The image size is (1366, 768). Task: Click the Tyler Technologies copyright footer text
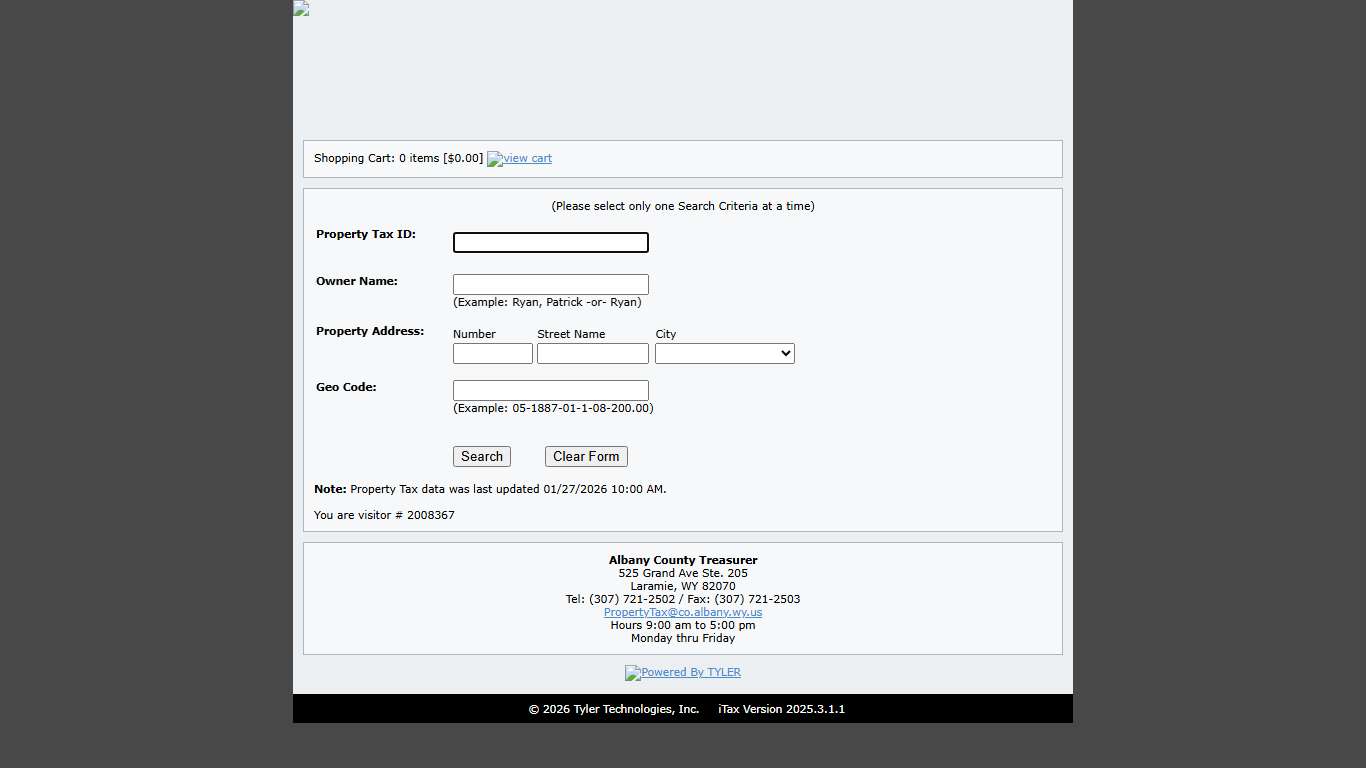pyautogui.click(x=613, y=709)
